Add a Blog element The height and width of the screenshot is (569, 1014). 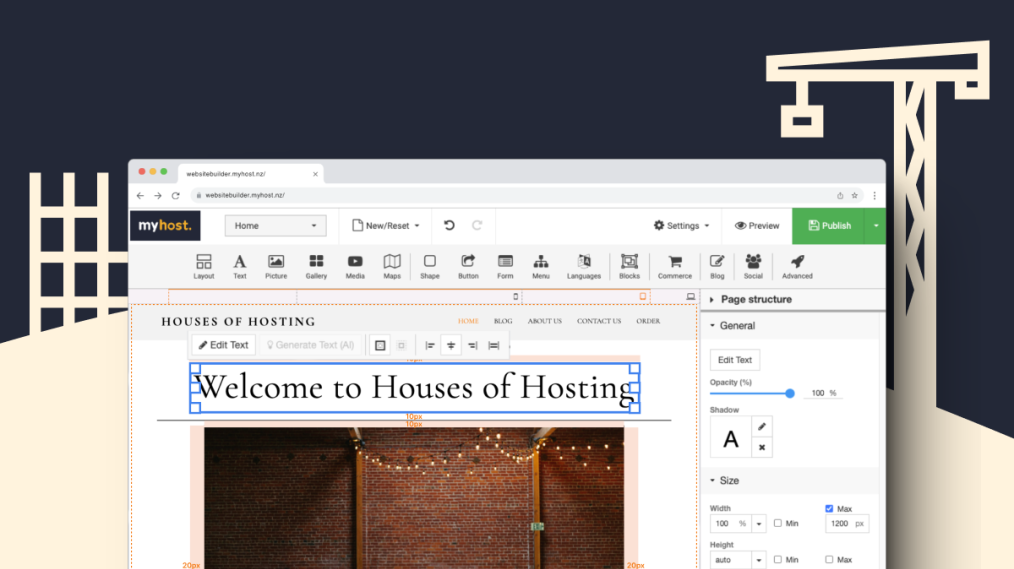pos(717,266)
